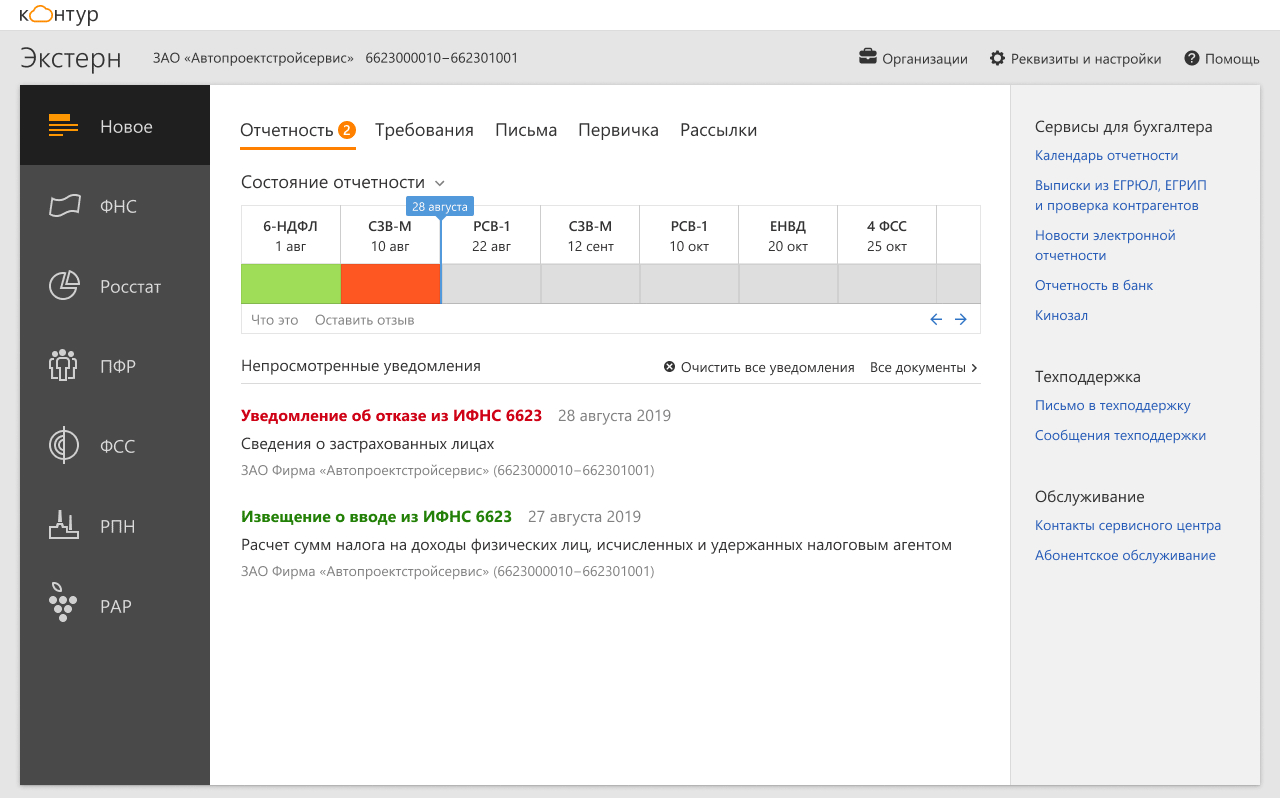Click orange-red status bar under СЗВ-М 10 авг

[390, 284]
